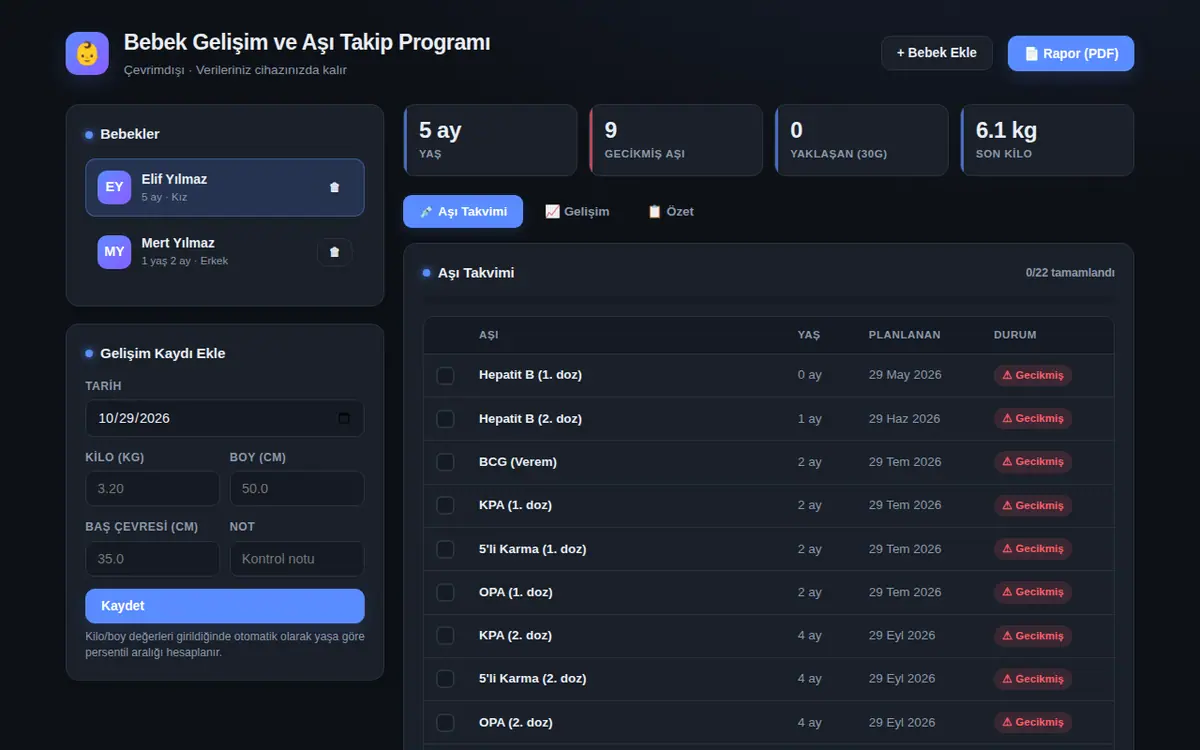Click the Boy (cm) input field

pyautogui.click(x=297, y=489)
